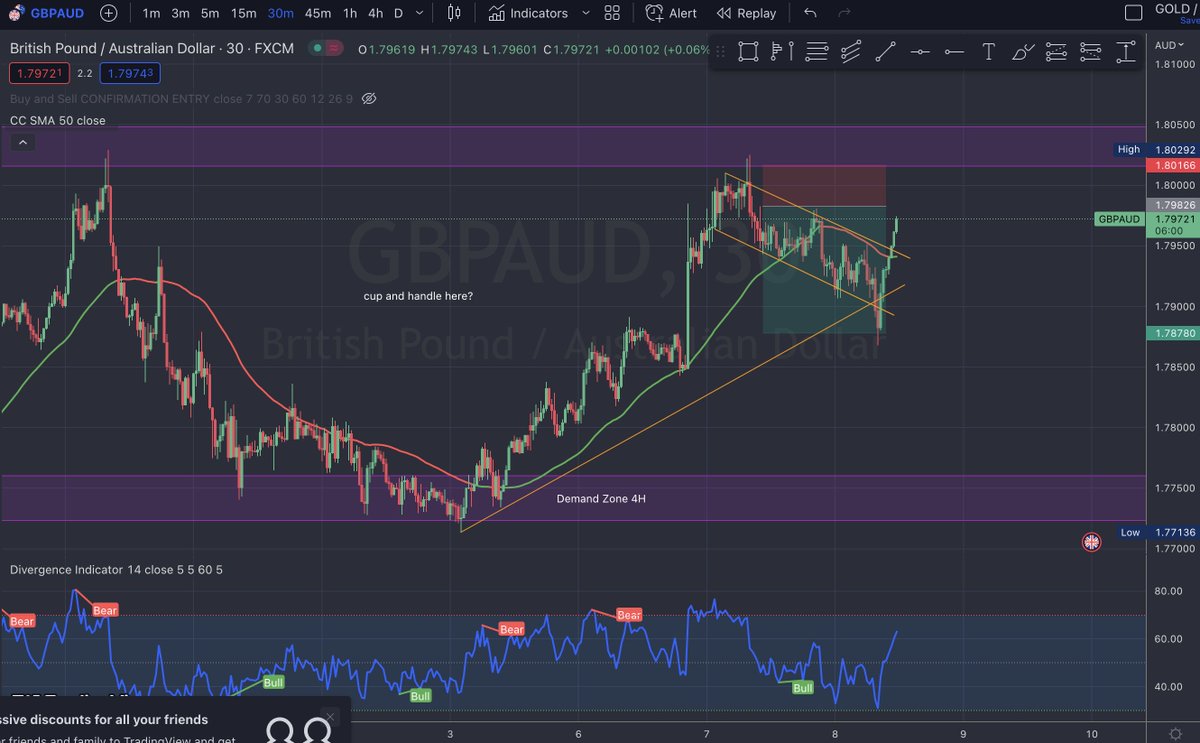
Task: Redo the chart action
Action: pyautogui.click(x=845, y=13)
